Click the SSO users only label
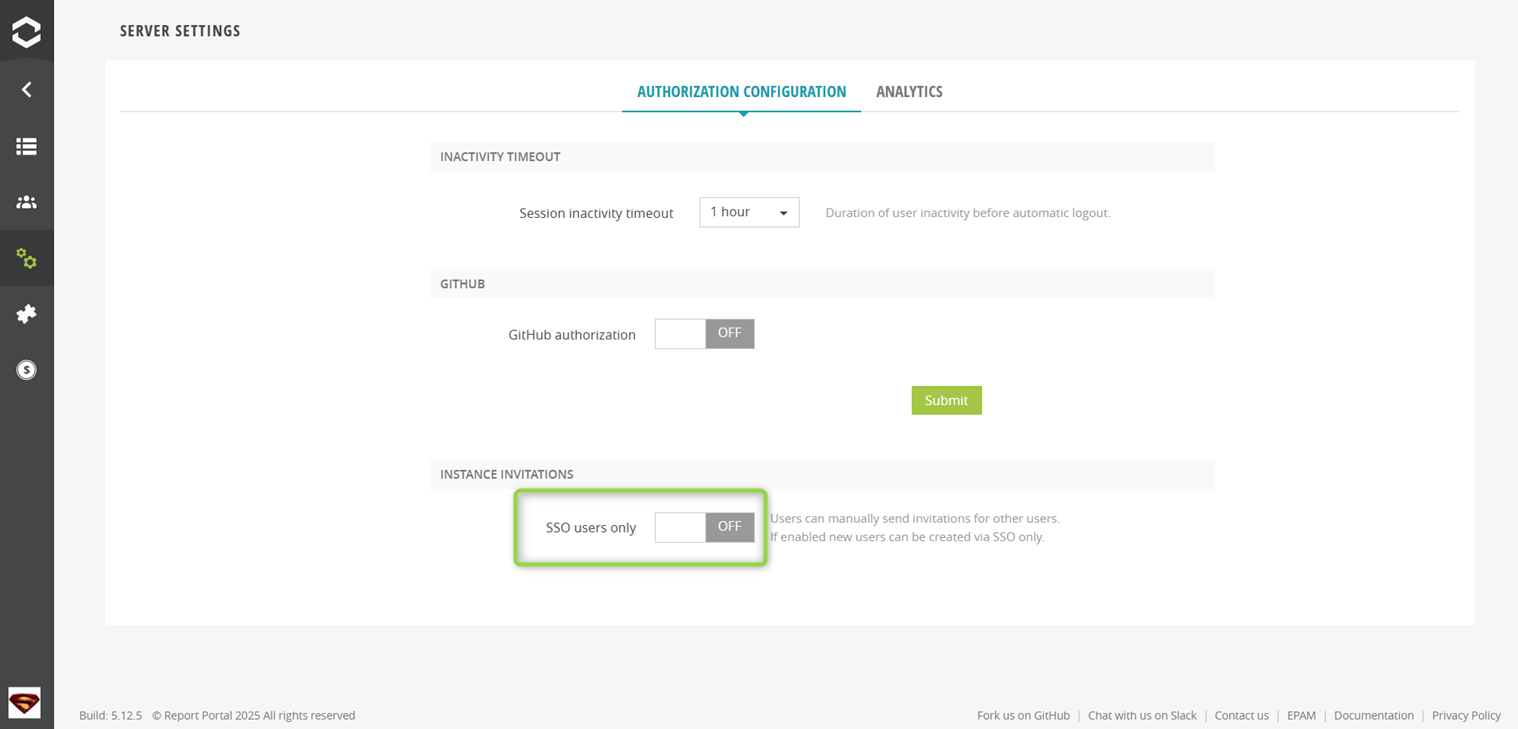This screenshot has height=729, width=1518. pyautogui.click(x=591, y=528)
